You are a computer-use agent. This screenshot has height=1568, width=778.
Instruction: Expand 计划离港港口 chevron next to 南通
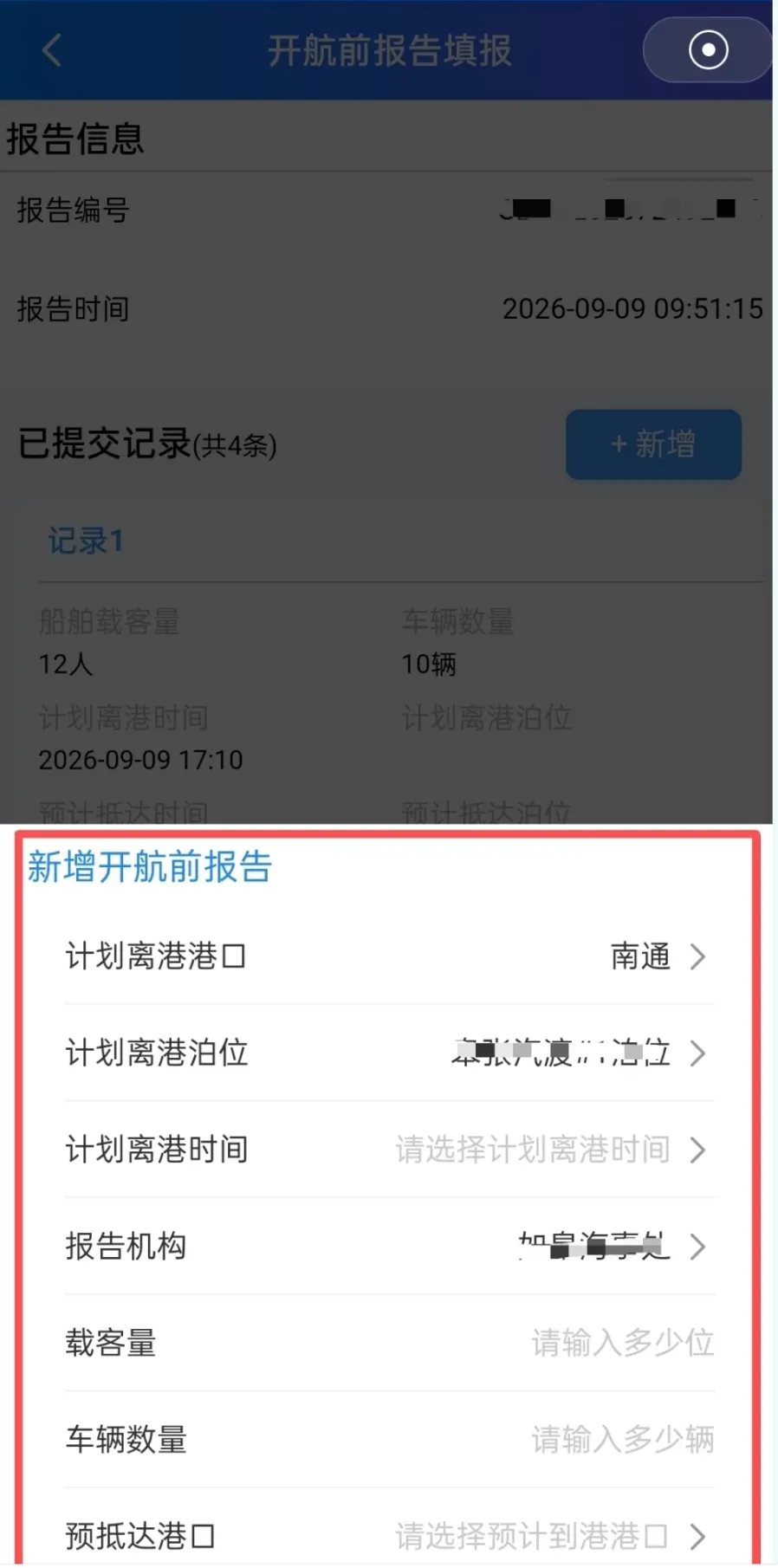coord(697,956)
